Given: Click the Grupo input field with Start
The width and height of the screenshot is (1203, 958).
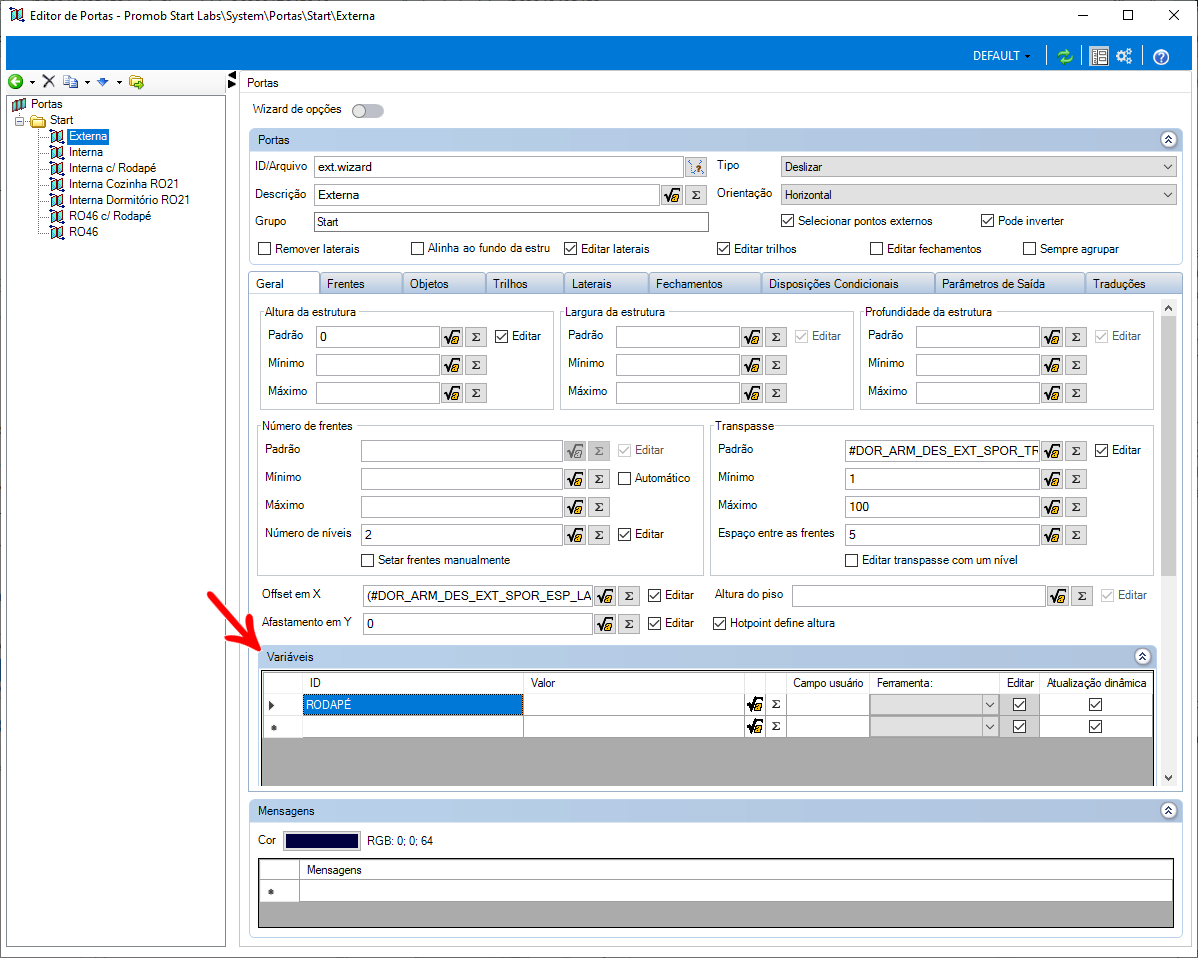Looking at the screenshot, I should (511, 222).
